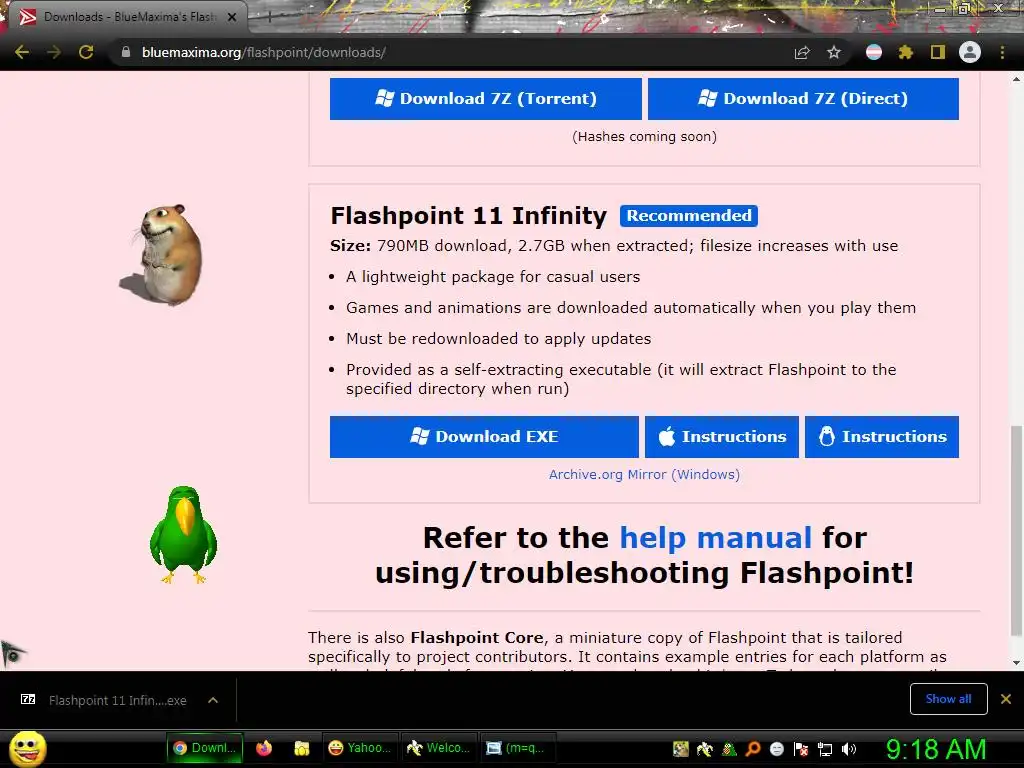The image size is (1024, 768).
Task: Click the hamster animation image
Action: pos(163,254)
